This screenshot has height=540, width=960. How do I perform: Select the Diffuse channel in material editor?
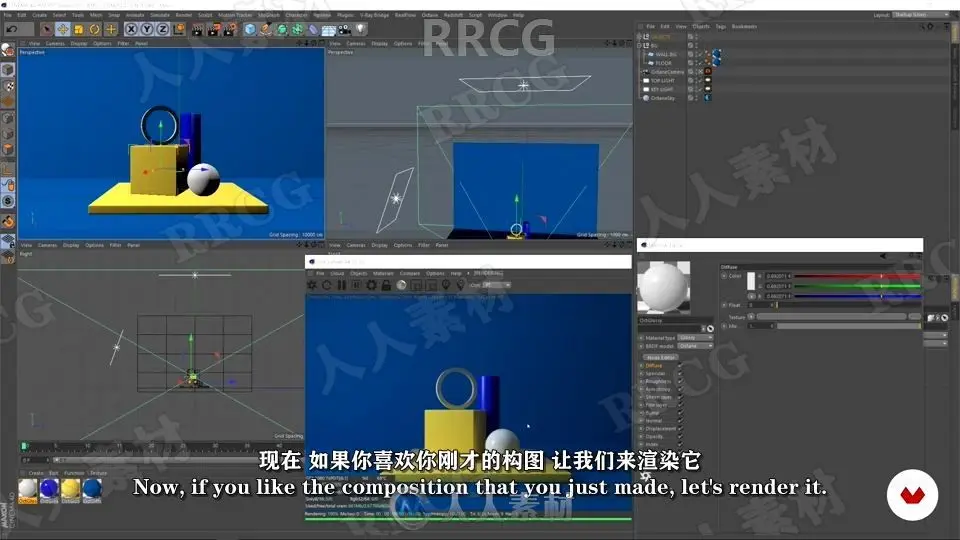[654, 366]
